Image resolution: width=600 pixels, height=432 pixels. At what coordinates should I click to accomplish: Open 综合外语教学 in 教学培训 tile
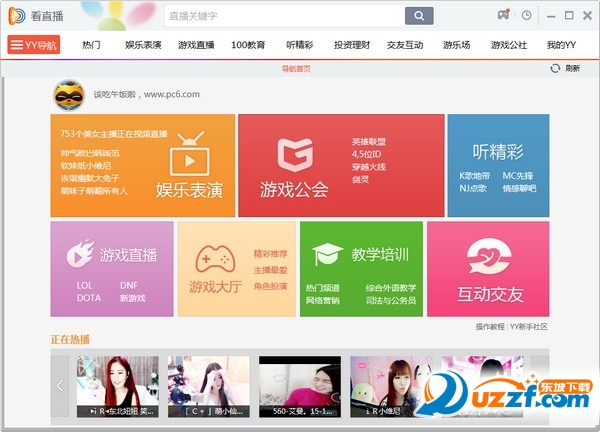[x=391, y=288]
